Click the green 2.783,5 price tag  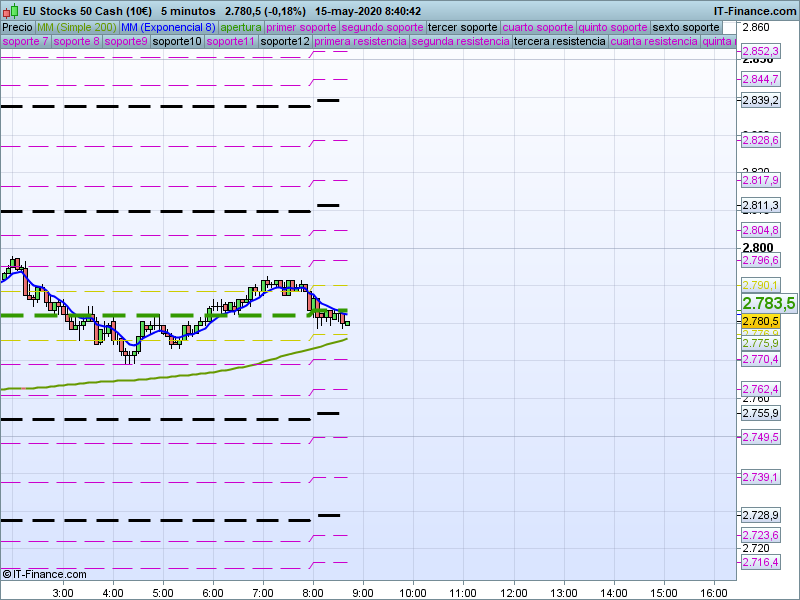click(x=768, y=303)
